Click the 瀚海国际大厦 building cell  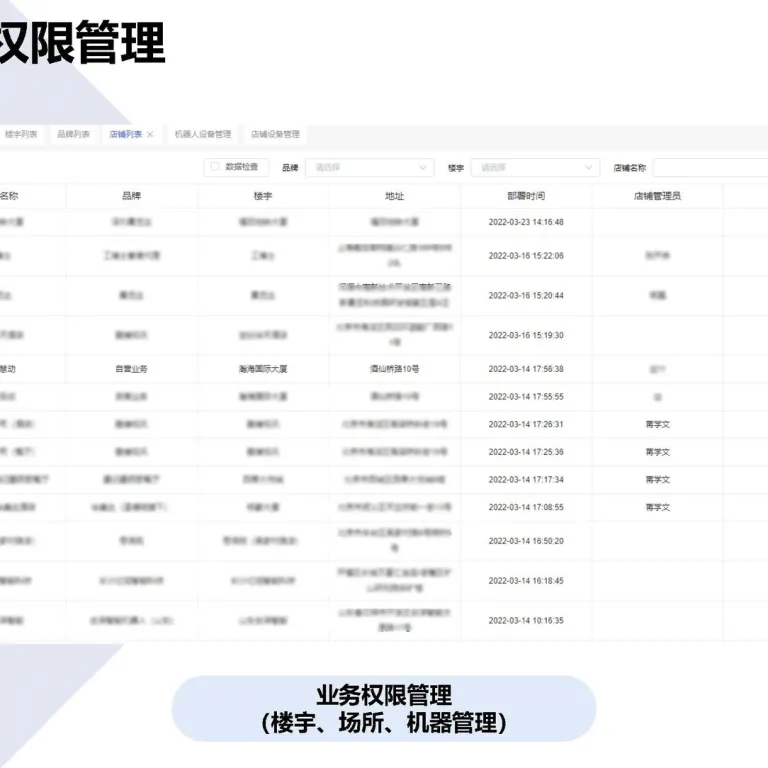263,369
